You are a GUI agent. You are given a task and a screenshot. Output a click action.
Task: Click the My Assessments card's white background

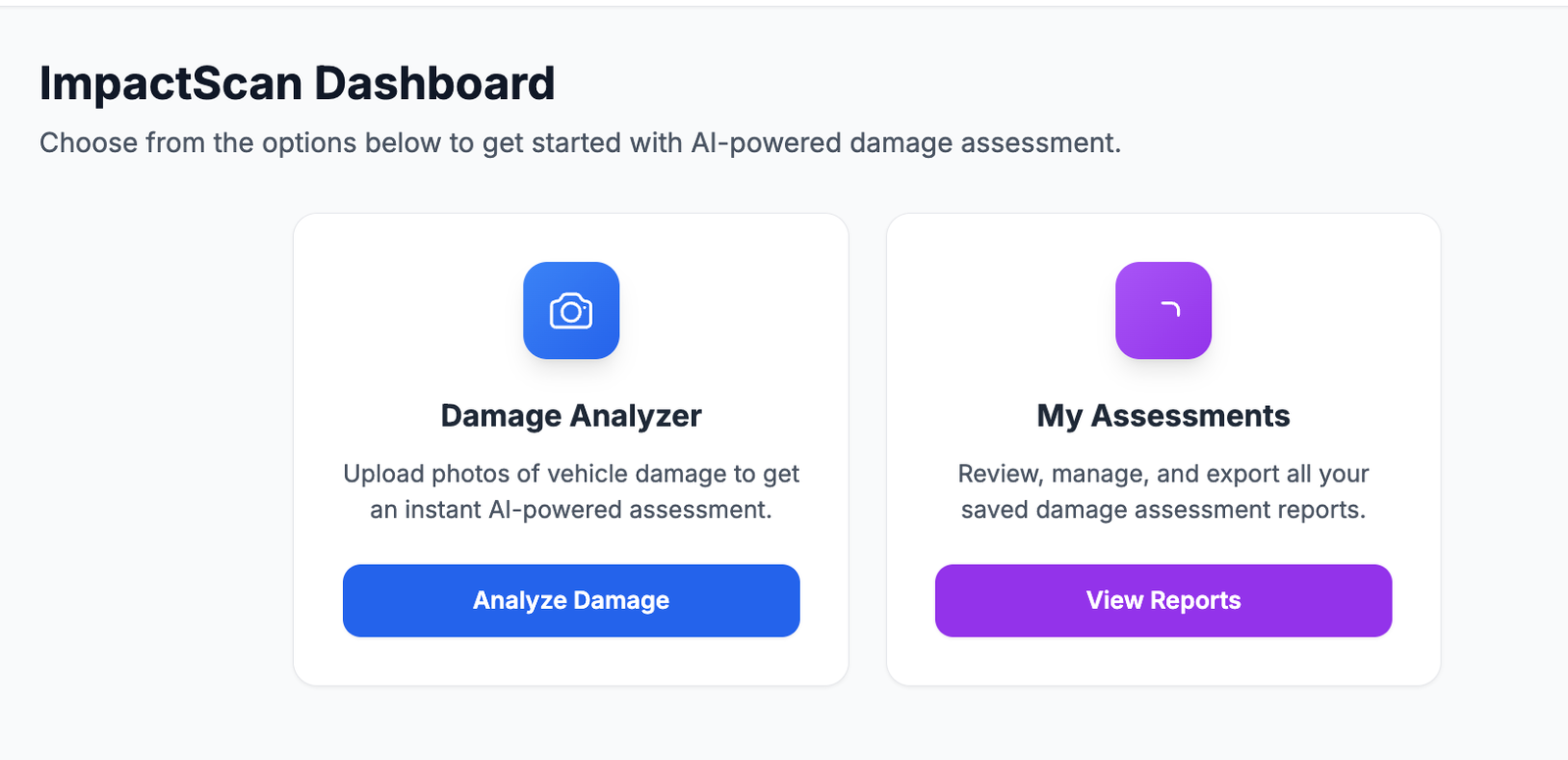tap(980, 294)
